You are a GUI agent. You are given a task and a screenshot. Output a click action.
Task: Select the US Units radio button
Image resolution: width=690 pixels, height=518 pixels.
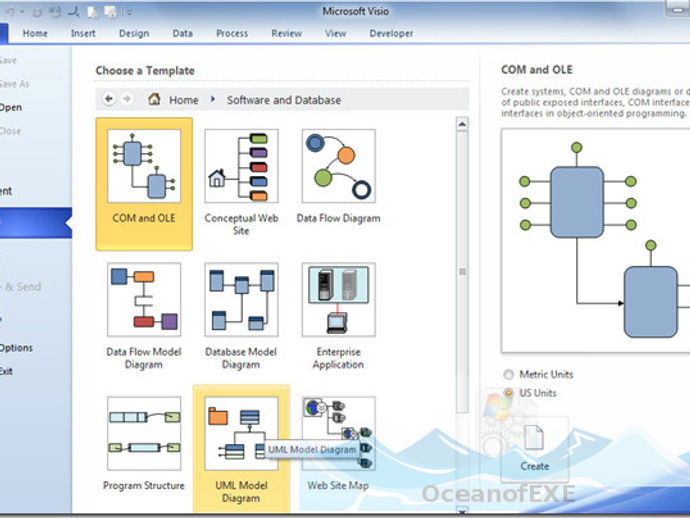[x=508, y=393]
